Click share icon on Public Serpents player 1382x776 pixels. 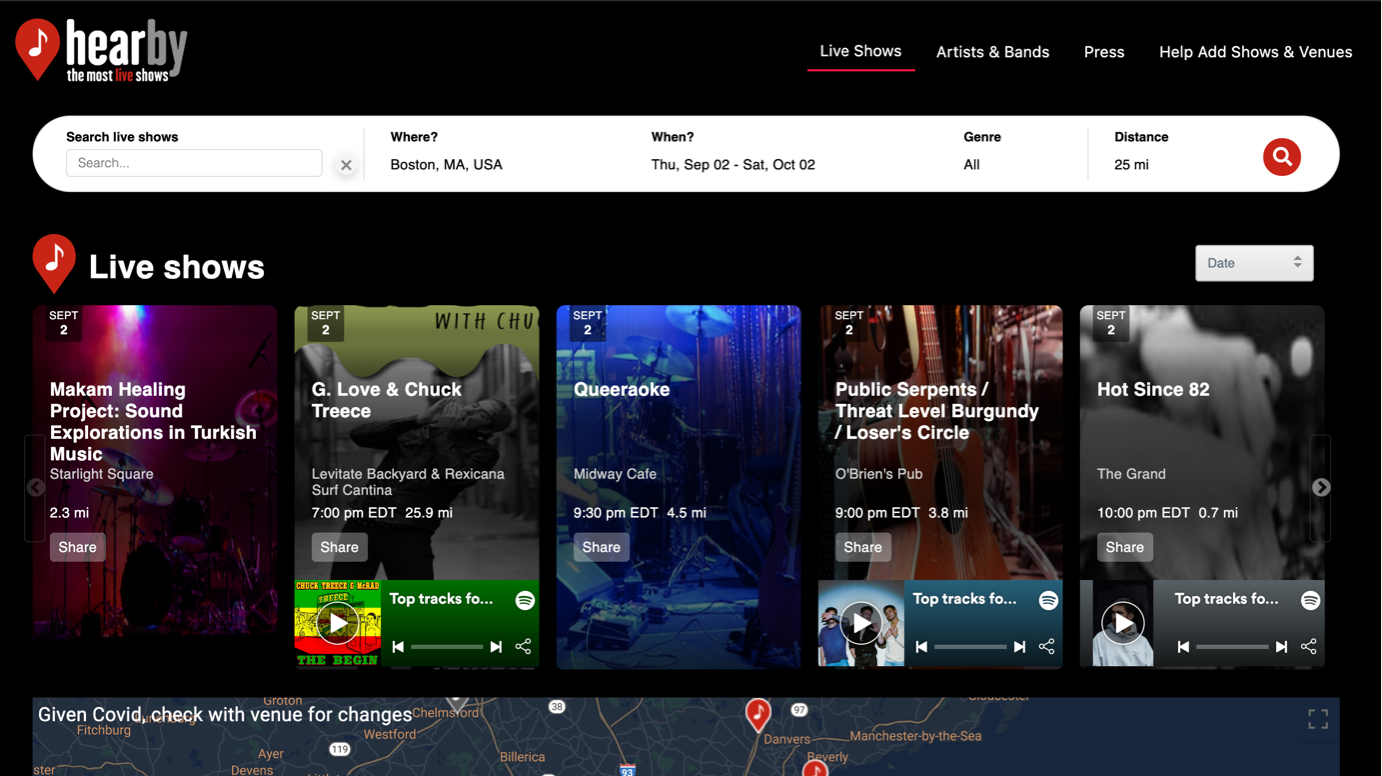[x=1046, y=647]
